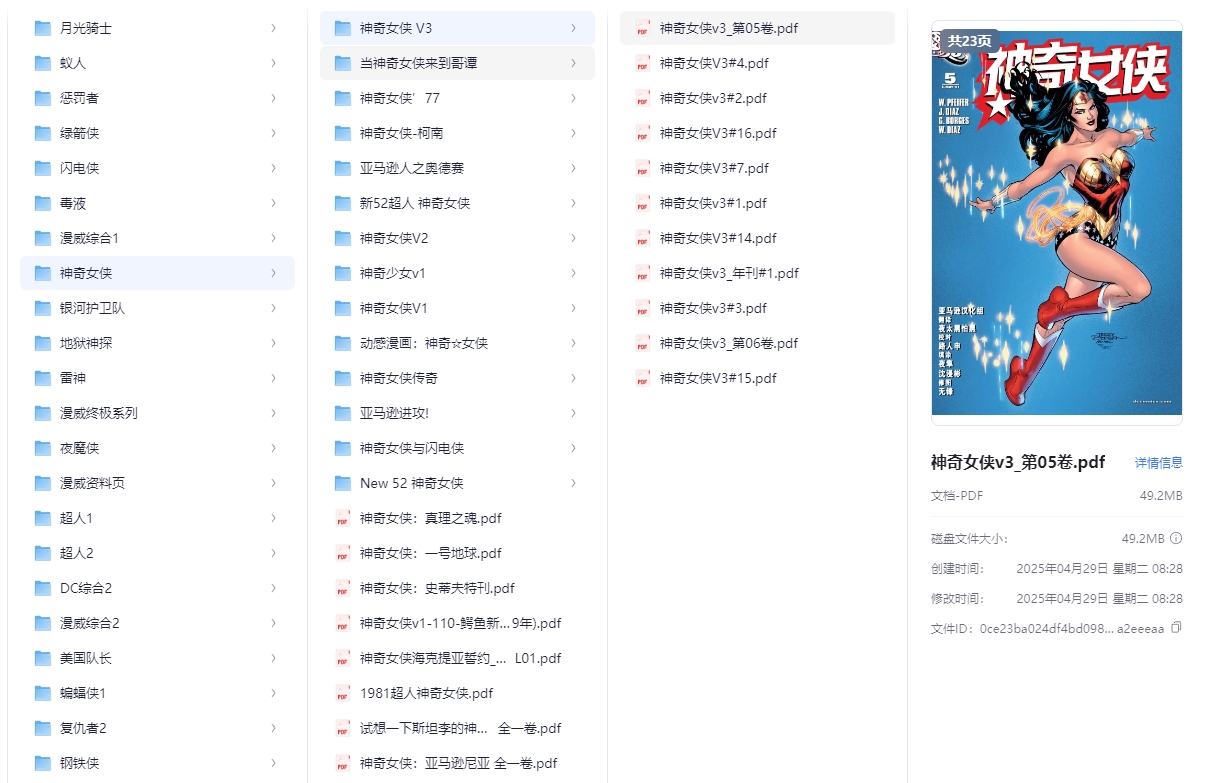Open the 超人2 folder
This screenshot has height=783, width=1206.
tap(157, 553)
